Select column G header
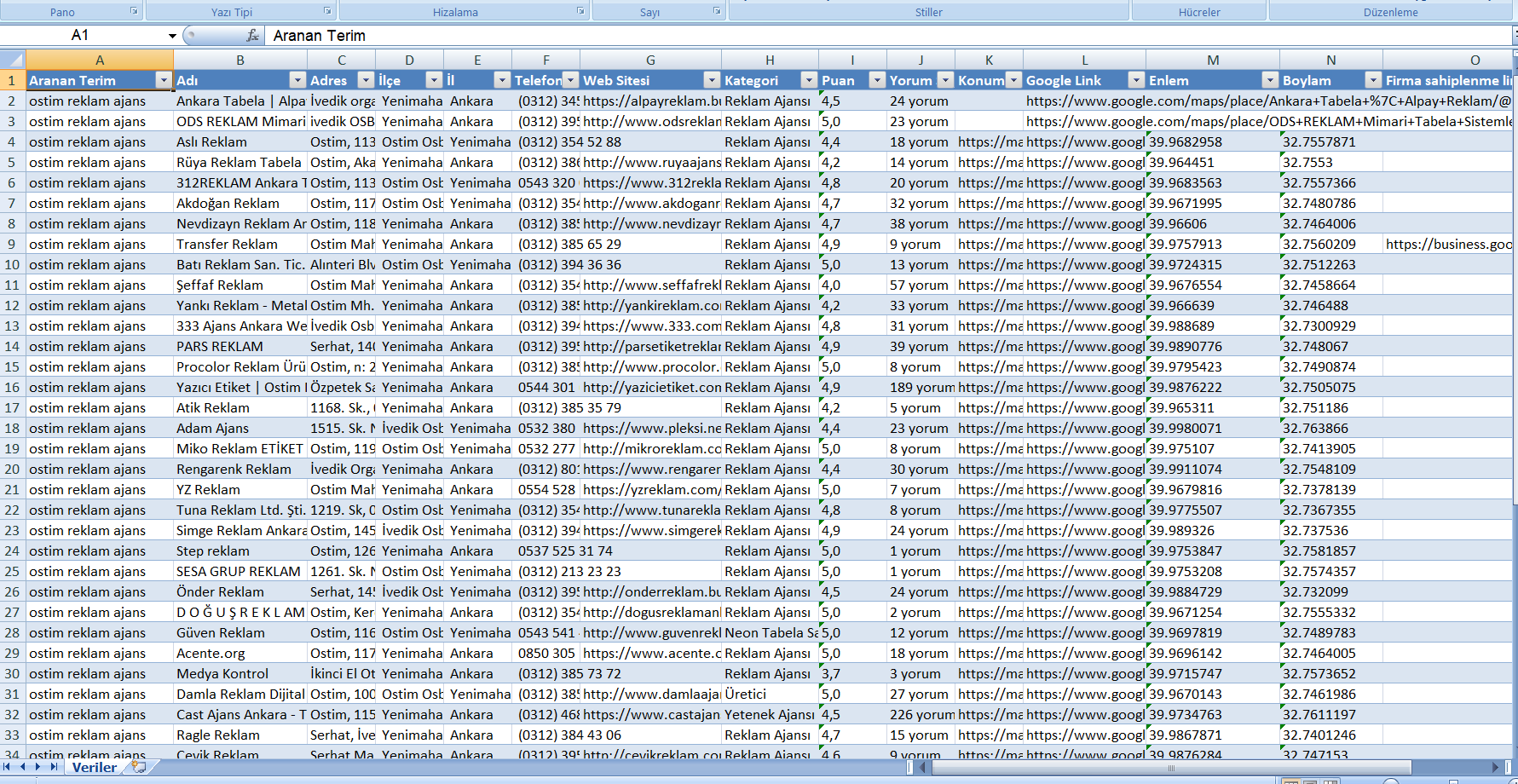Image resolution: width=1518 pixels, height=784 pixels. pos(650,60)
